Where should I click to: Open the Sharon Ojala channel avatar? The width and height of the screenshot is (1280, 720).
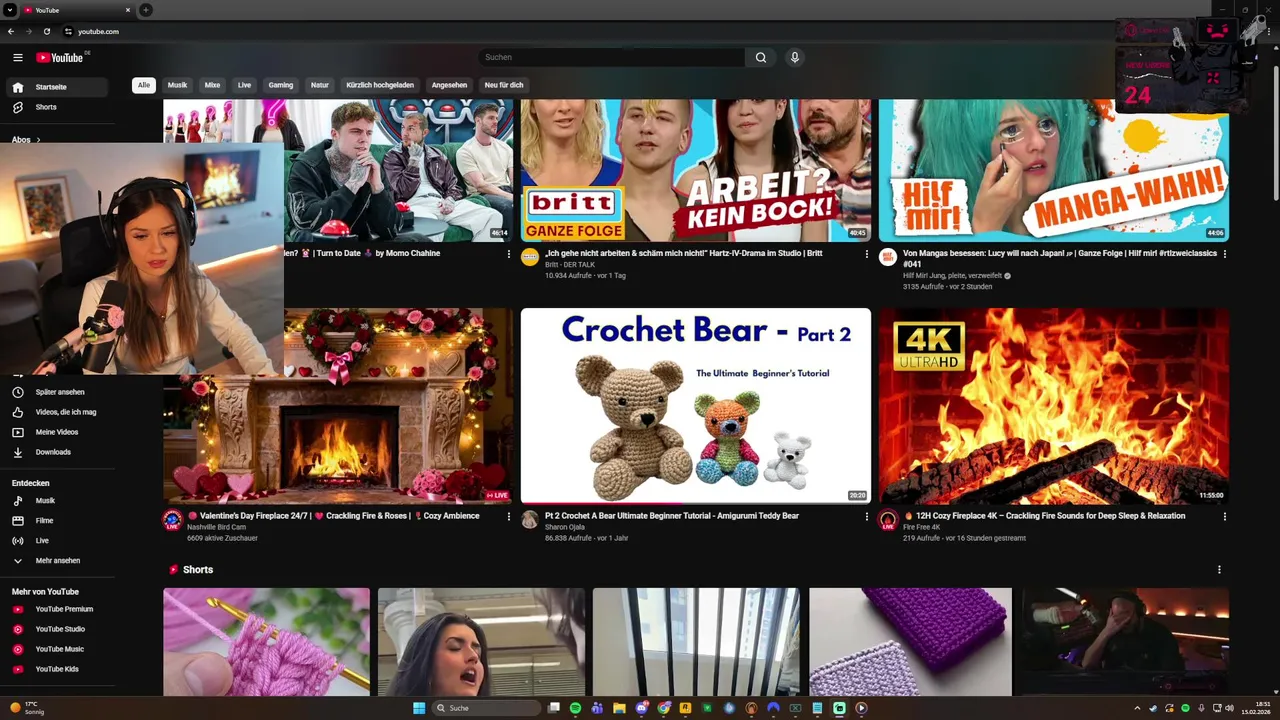530,520
